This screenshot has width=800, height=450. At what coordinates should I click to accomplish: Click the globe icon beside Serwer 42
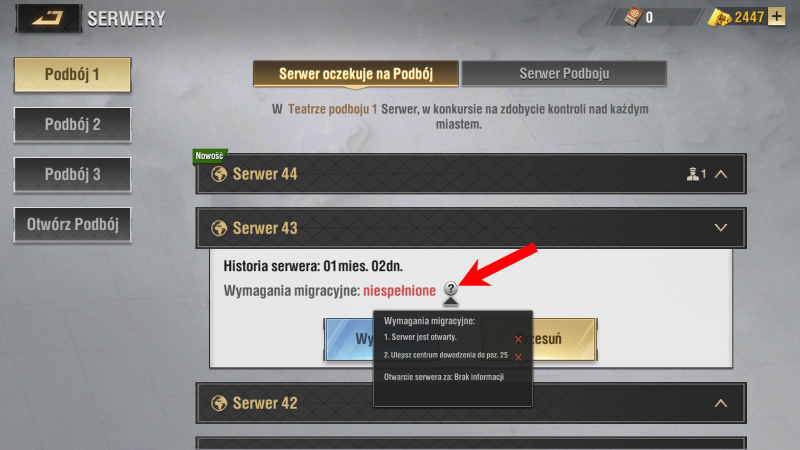[x=219, y=403]
